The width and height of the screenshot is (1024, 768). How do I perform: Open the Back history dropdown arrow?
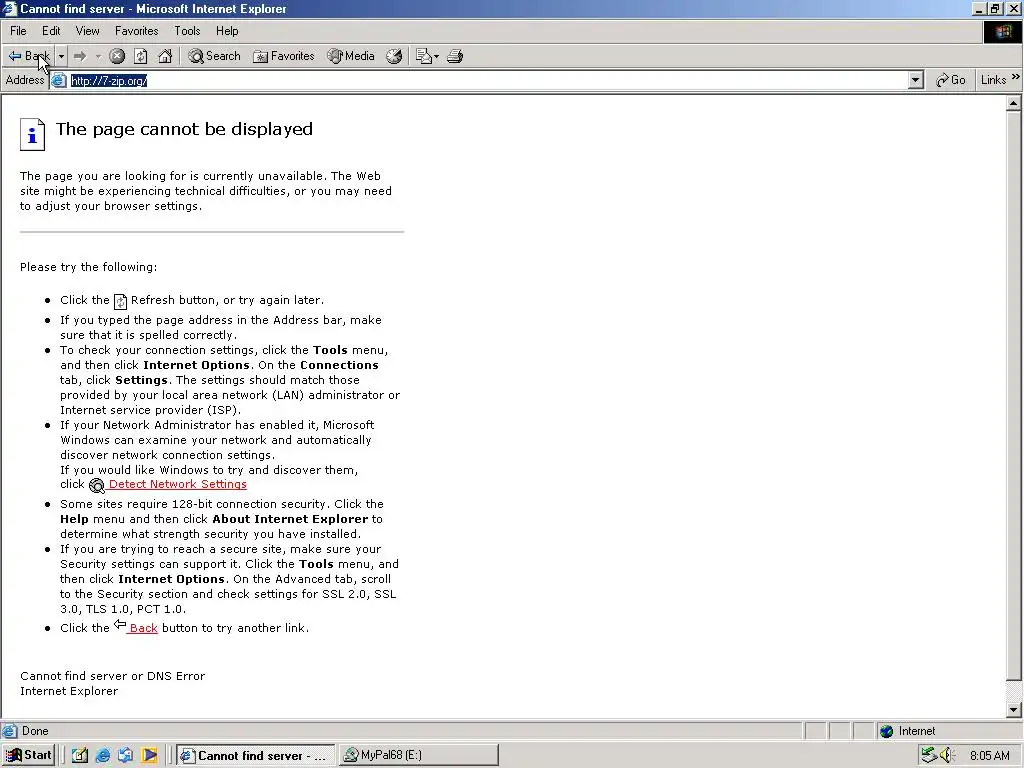click(x=61, y=56)
